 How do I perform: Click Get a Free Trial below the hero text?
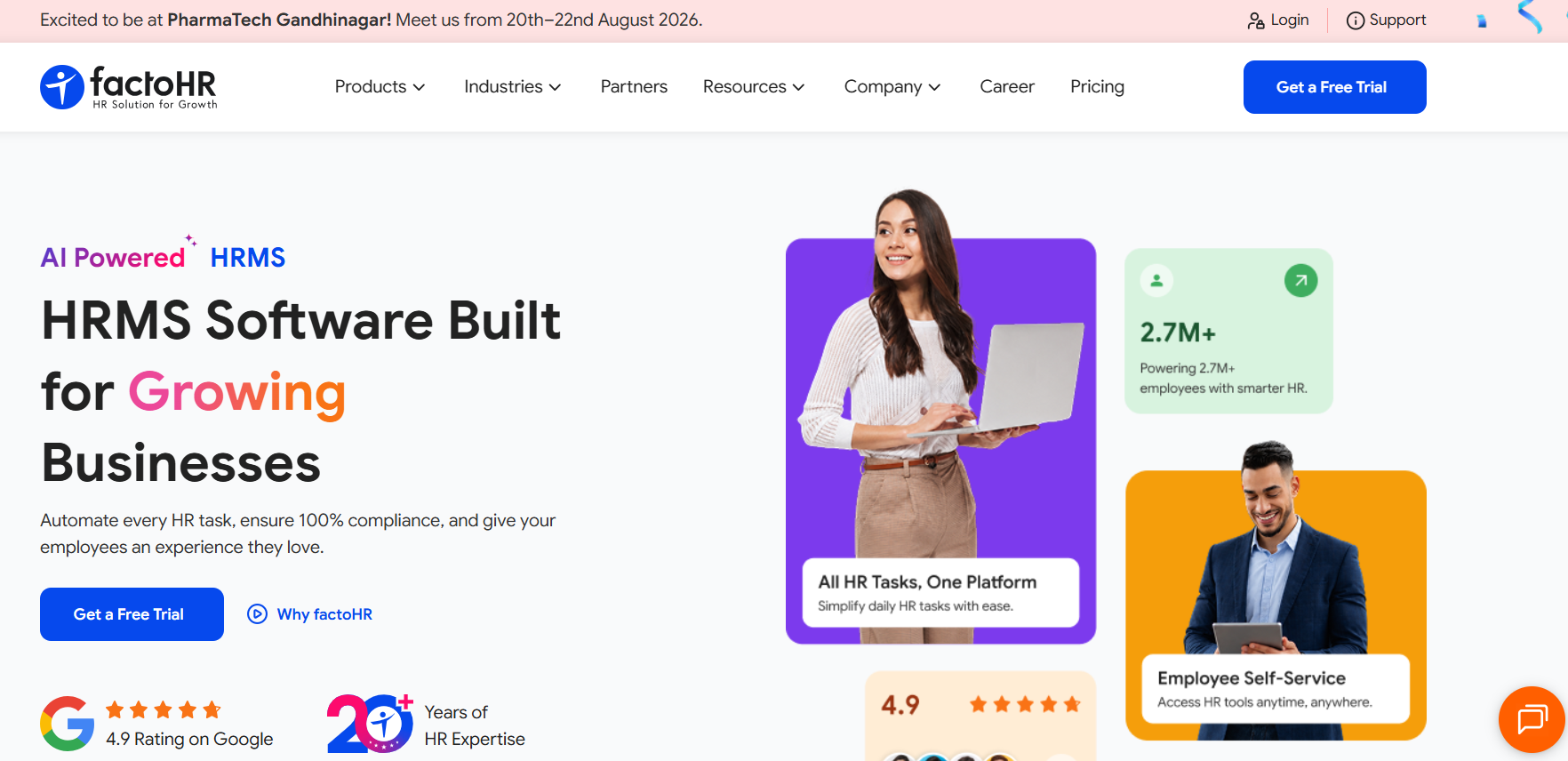[x=132, y=614]
